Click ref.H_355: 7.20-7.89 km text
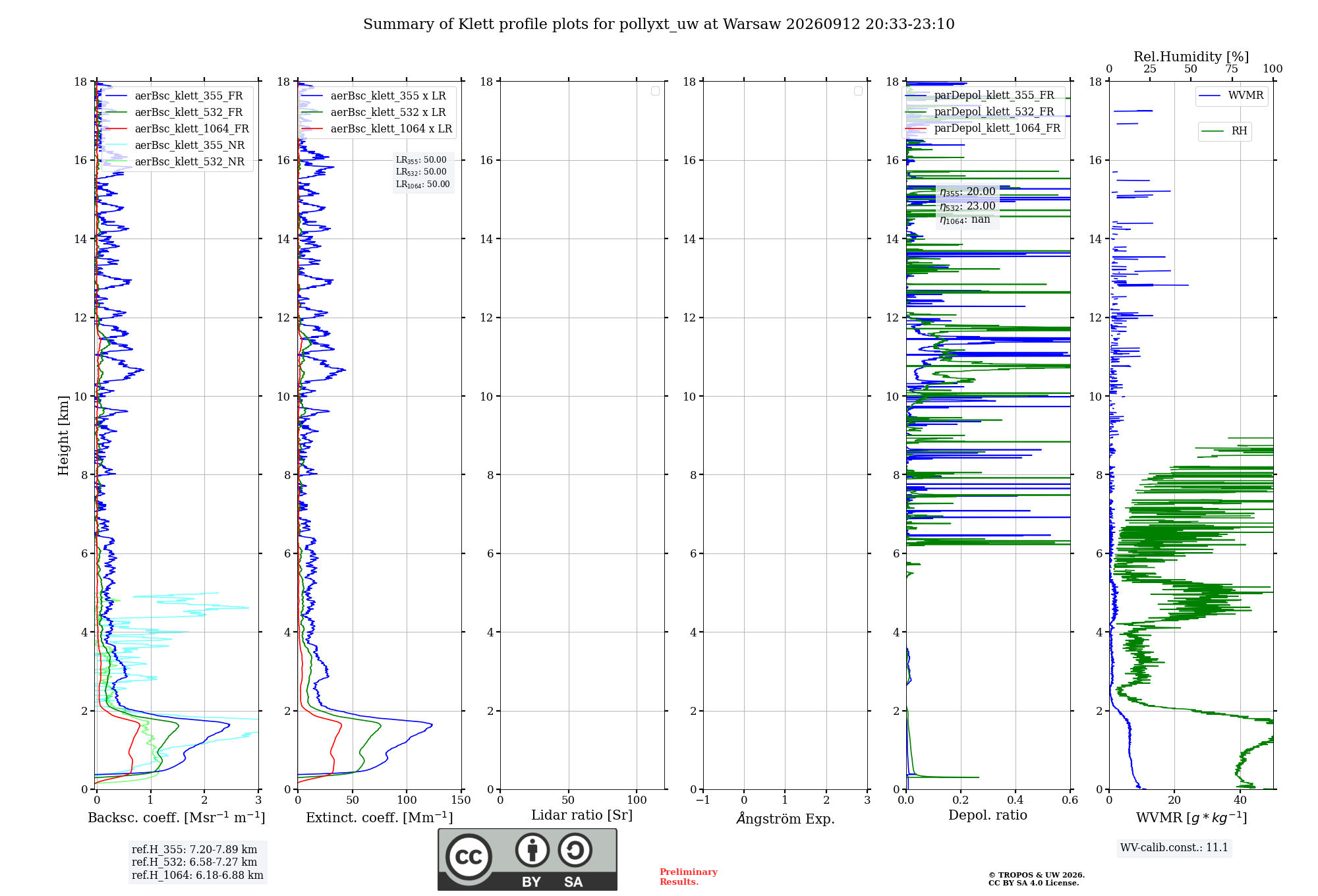Viewport: 1318px width, 896px height. click(194, 850)
